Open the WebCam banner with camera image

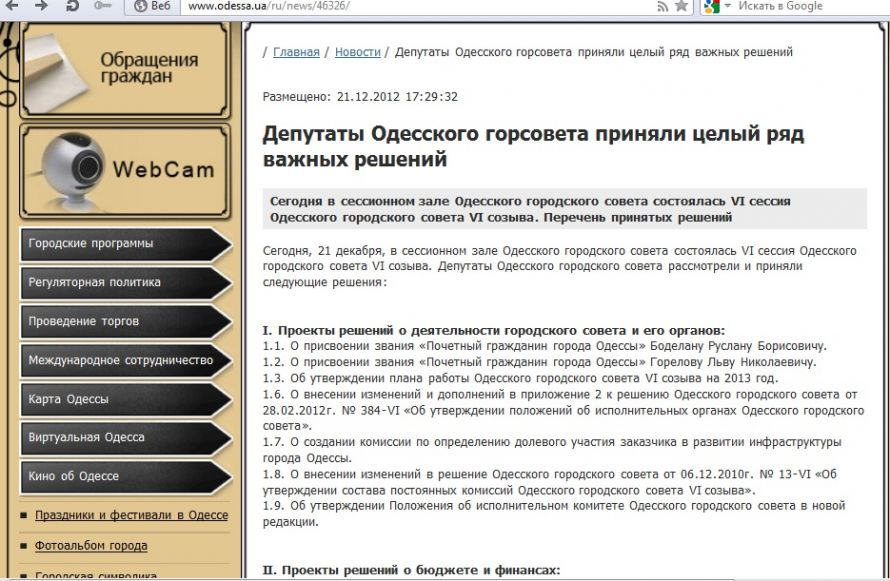125,171
